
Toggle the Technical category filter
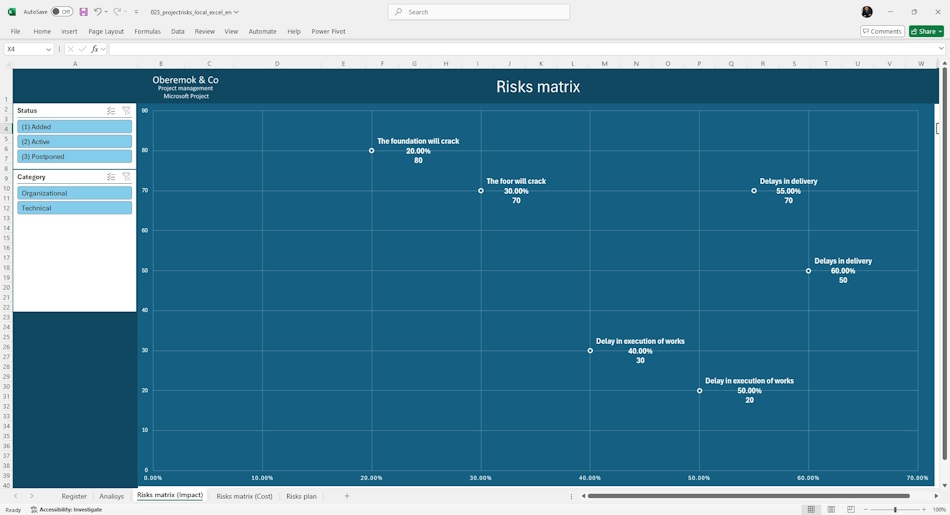[x=75, y=208]
